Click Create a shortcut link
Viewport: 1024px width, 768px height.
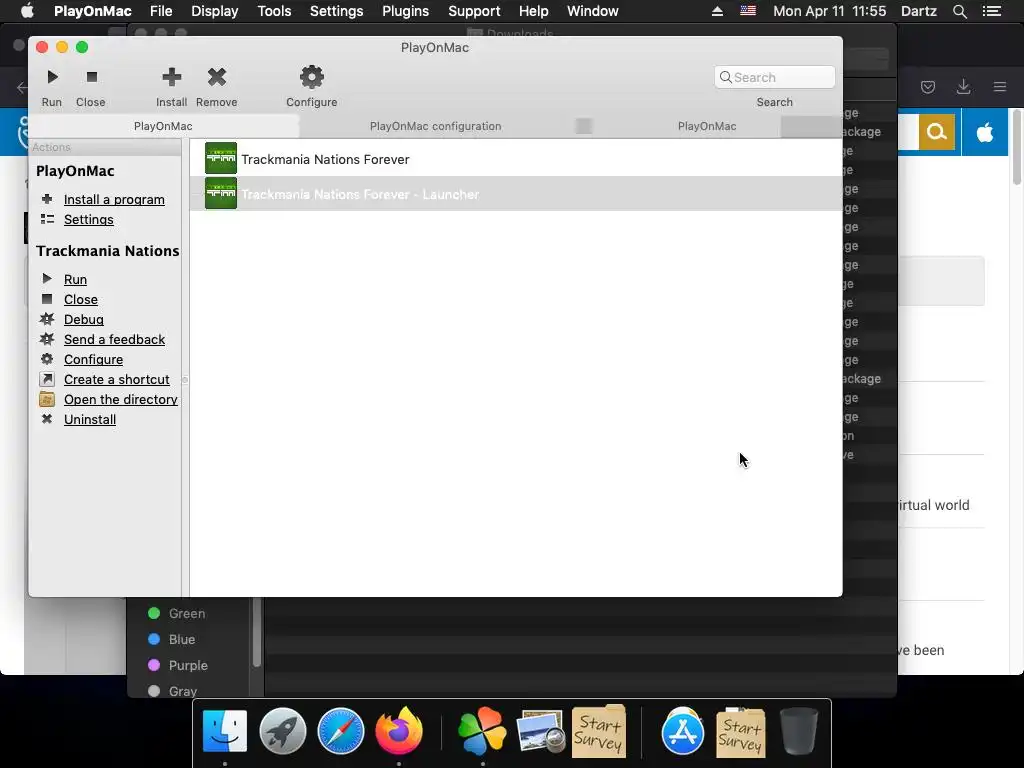click(116, 379)
